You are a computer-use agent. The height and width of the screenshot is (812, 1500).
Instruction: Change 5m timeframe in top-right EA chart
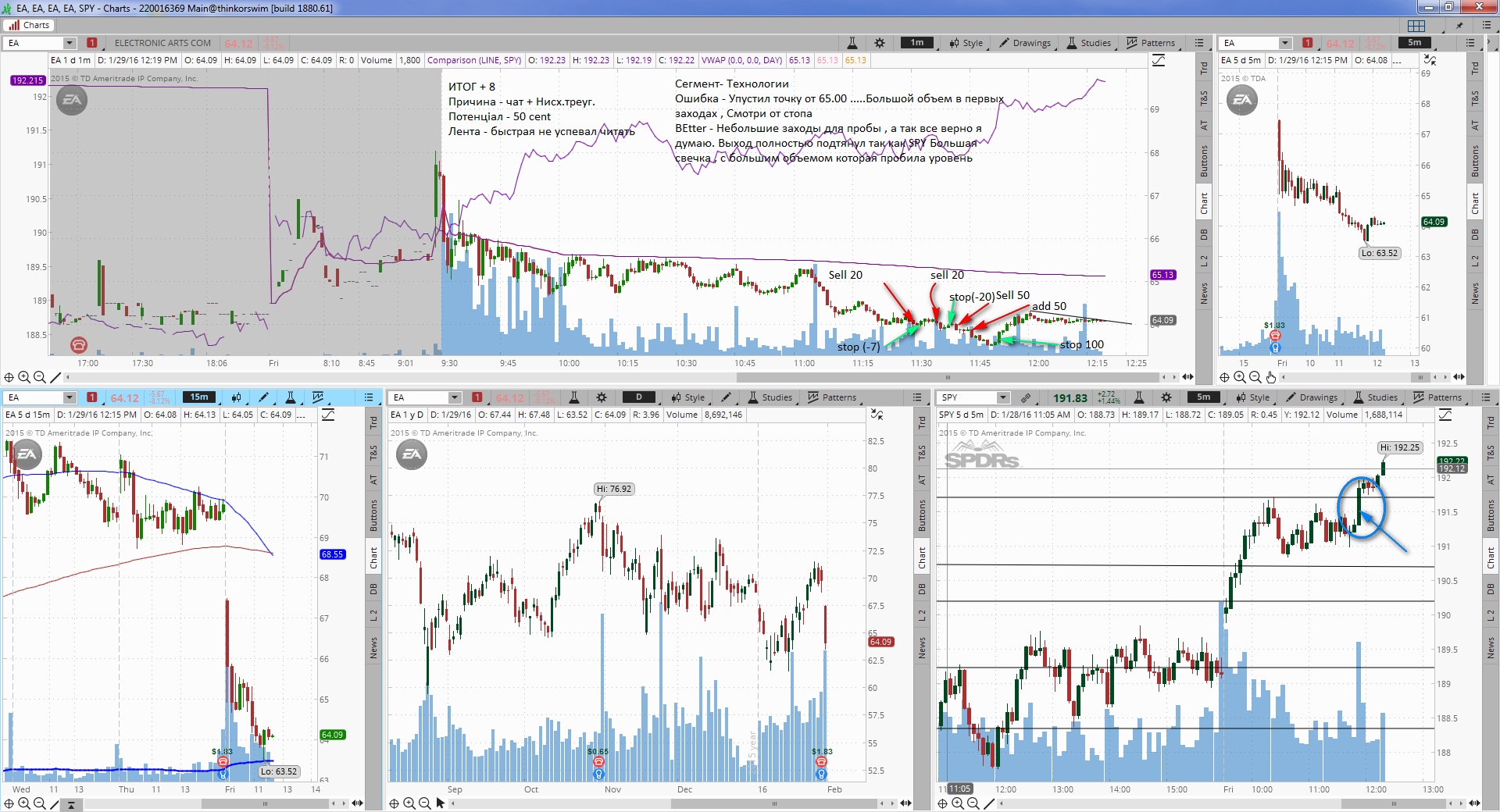(x=1415, y=43)
